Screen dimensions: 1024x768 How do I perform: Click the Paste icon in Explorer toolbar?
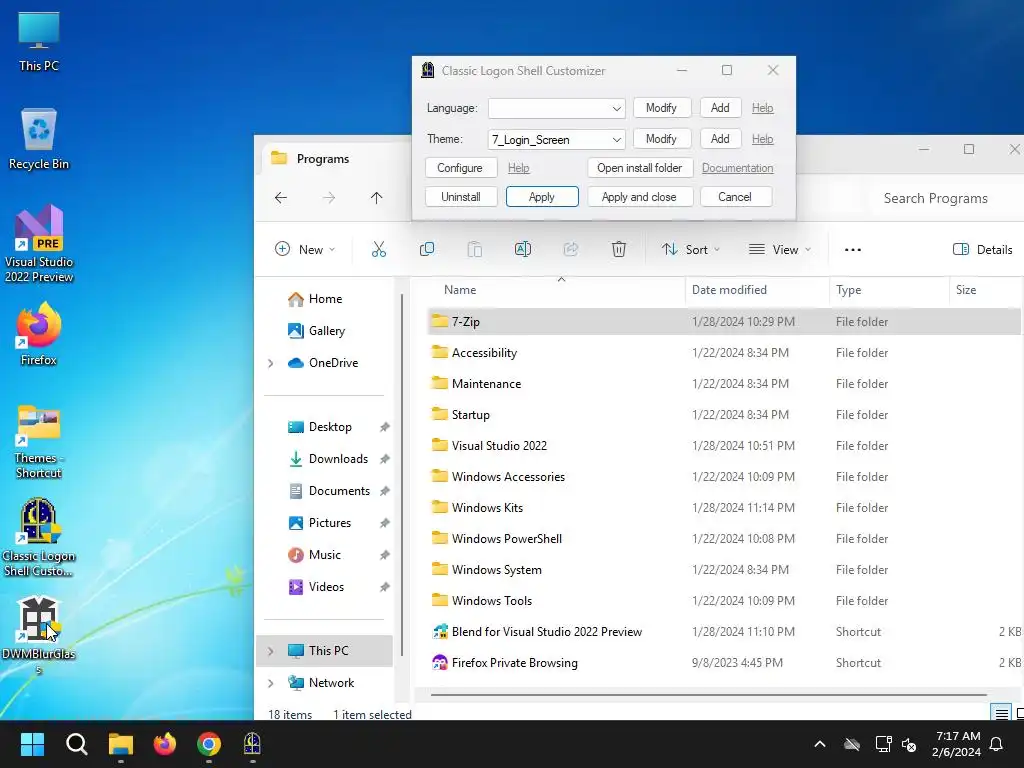pyautogui.click(x=475, y=249)
